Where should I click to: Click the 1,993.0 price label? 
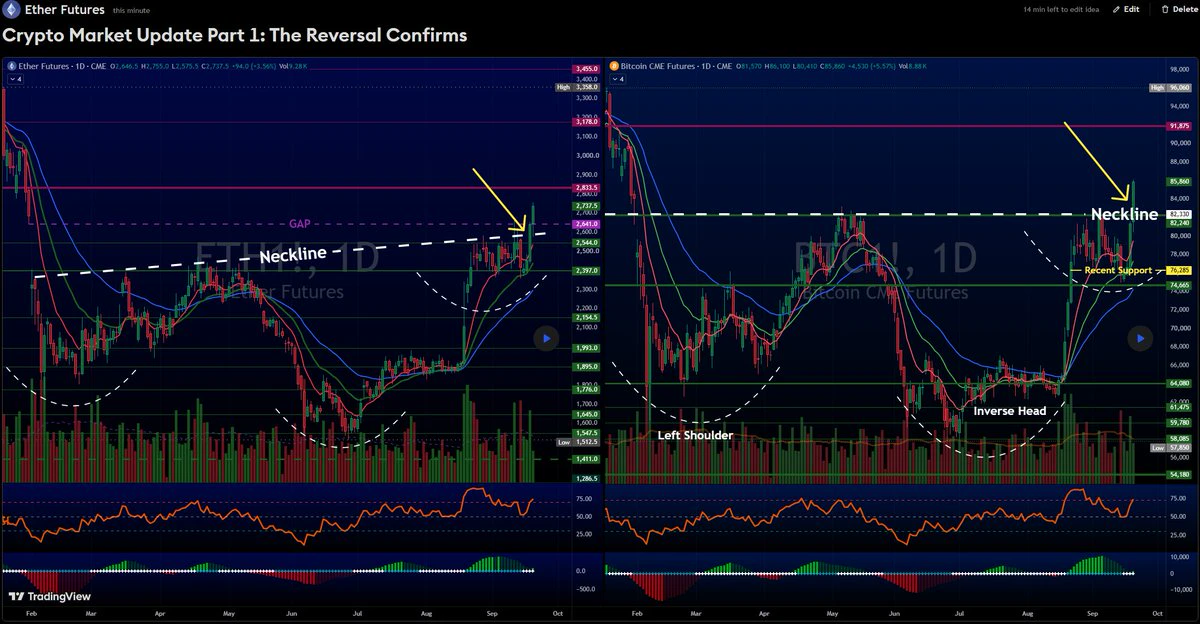[585, 348]
